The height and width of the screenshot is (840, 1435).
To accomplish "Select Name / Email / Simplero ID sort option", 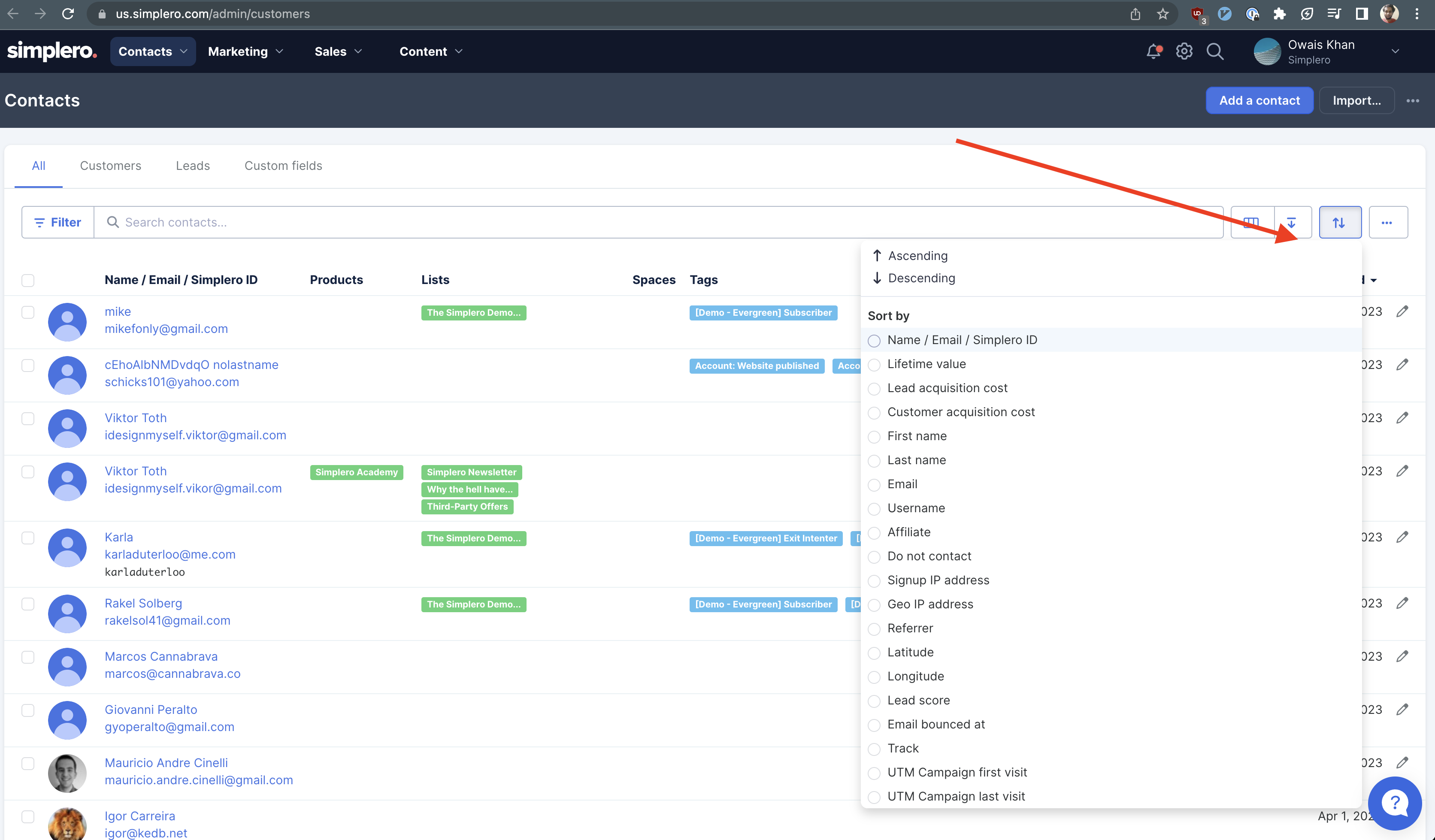I will point(953,340).
